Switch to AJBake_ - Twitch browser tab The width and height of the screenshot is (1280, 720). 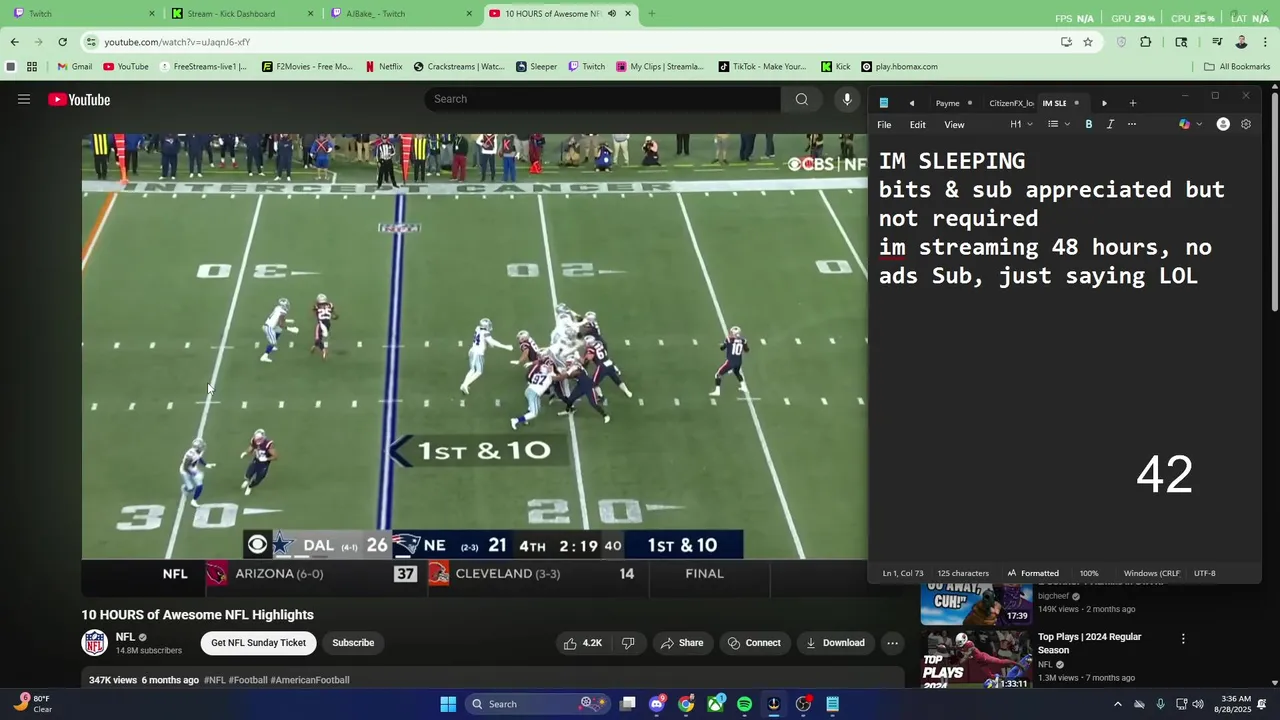(400, 14)
